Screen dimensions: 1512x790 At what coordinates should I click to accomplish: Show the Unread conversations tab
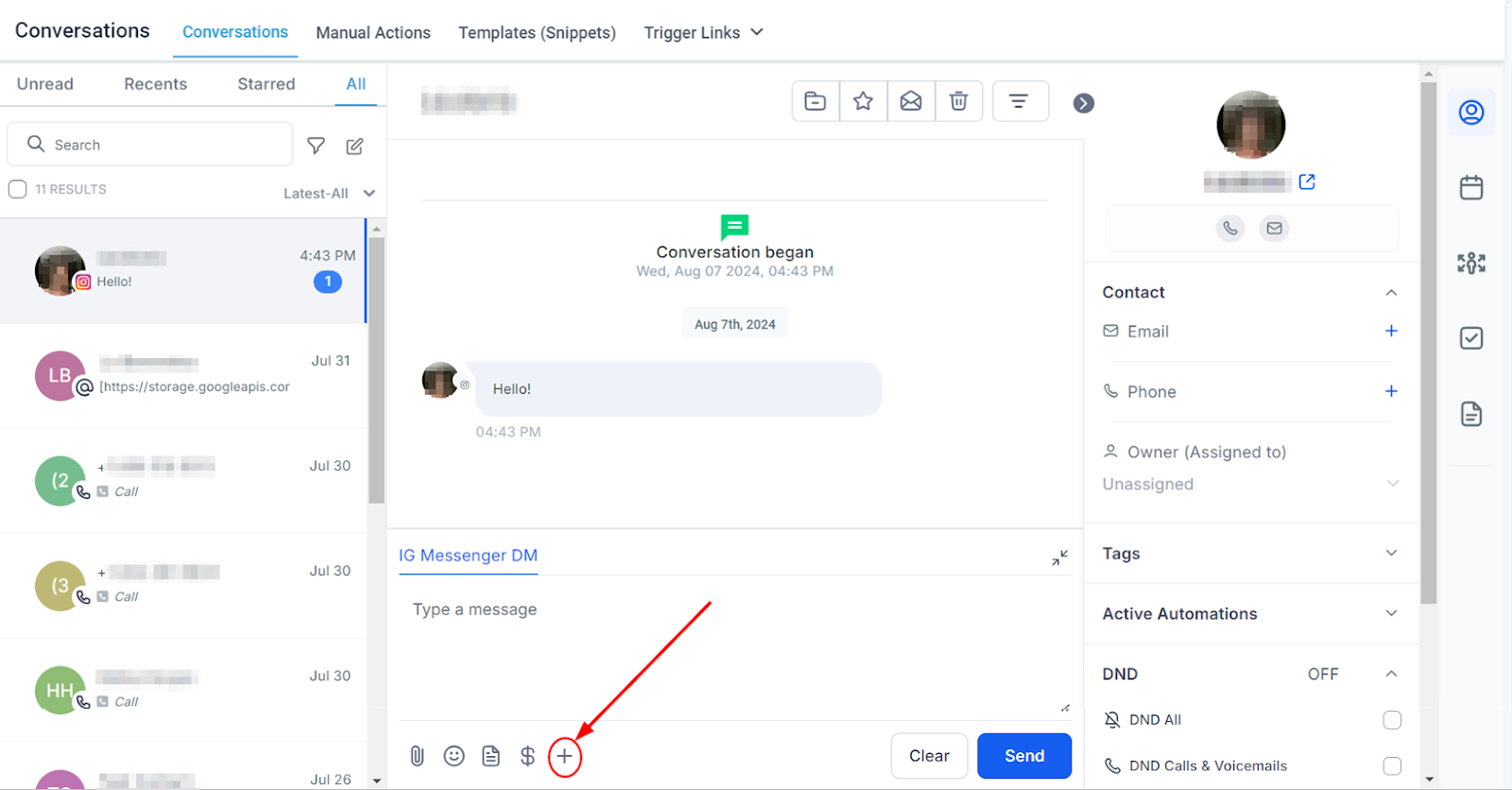tap(45, 84)
